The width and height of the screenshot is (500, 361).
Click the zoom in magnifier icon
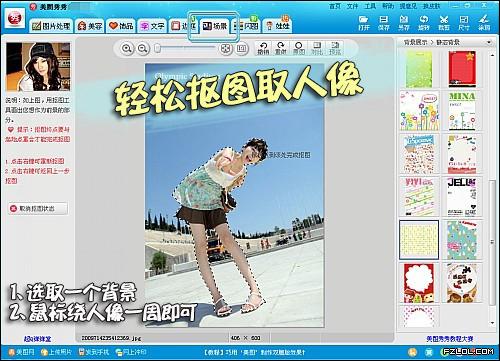[127, 49]
